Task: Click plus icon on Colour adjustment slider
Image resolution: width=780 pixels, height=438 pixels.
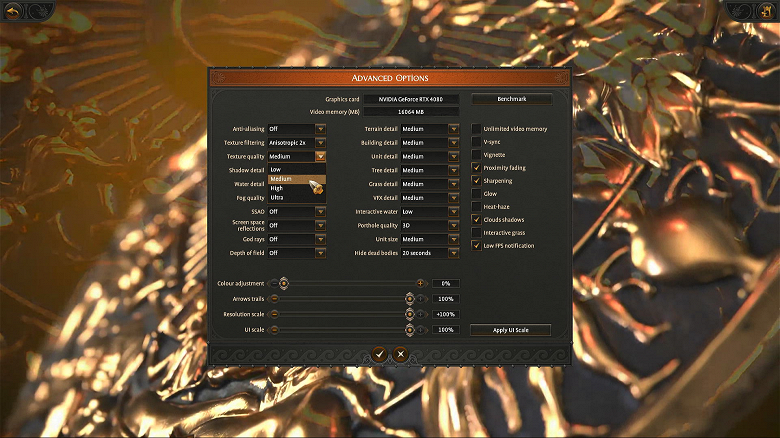Action: (420, 284)
